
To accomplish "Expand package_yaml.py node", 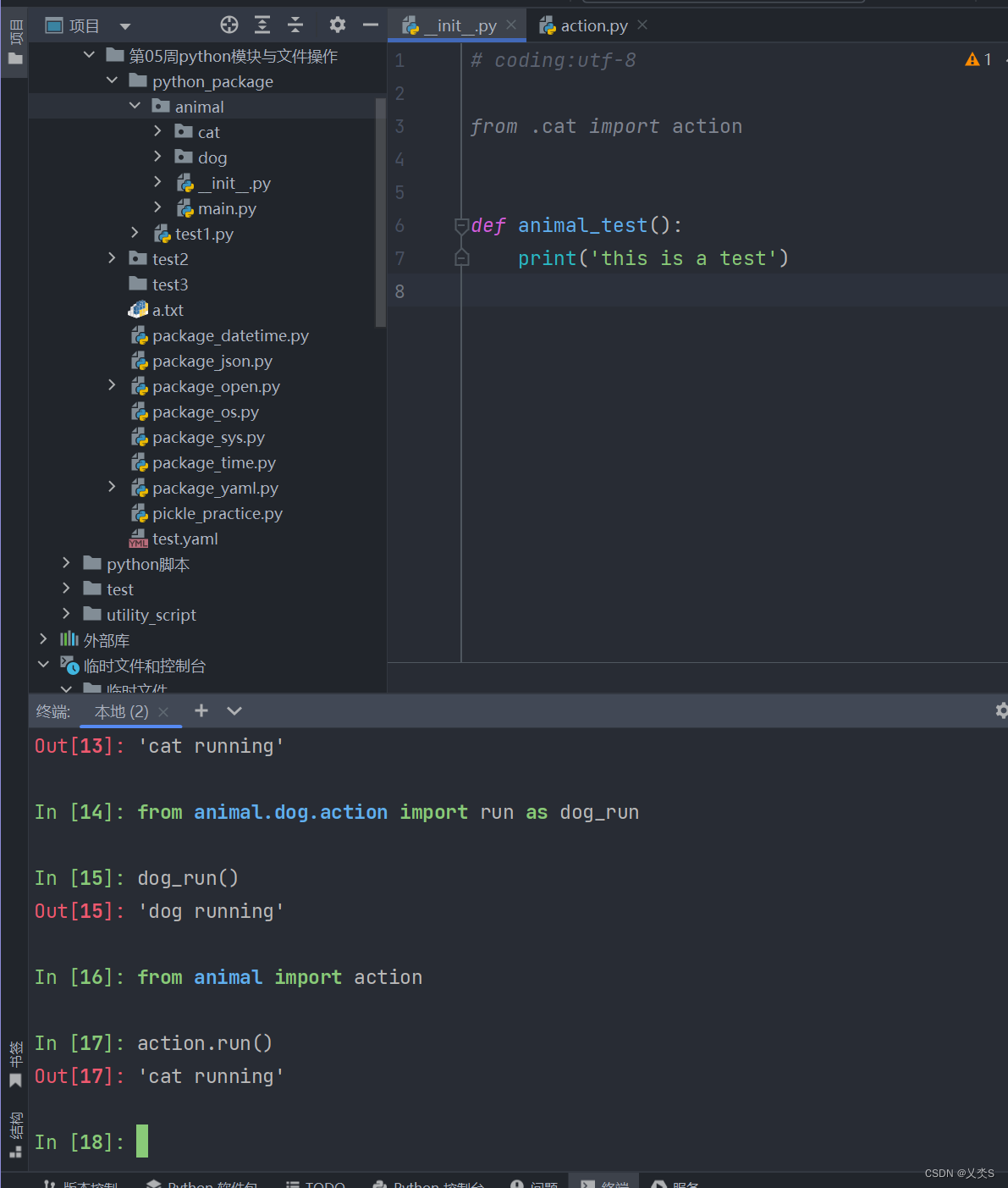I will point(112,487).
